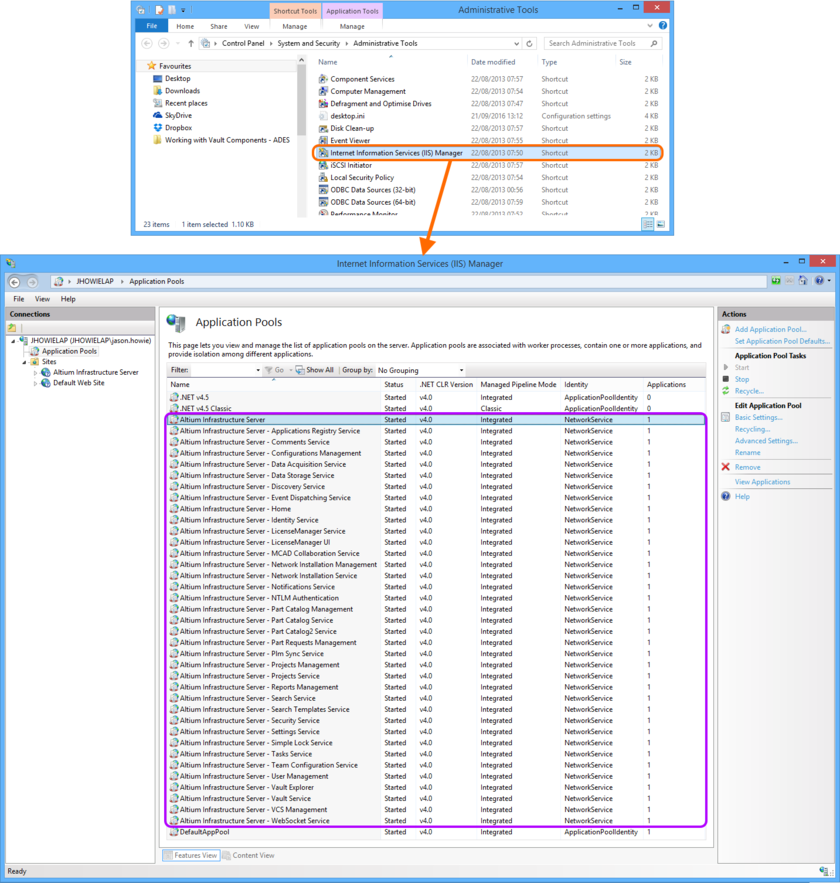Image resolution: width=840 pixels, height=883 pixels.
Task: Click the Stop icon under Application Pool Tasks
Action: click(725, 379)
